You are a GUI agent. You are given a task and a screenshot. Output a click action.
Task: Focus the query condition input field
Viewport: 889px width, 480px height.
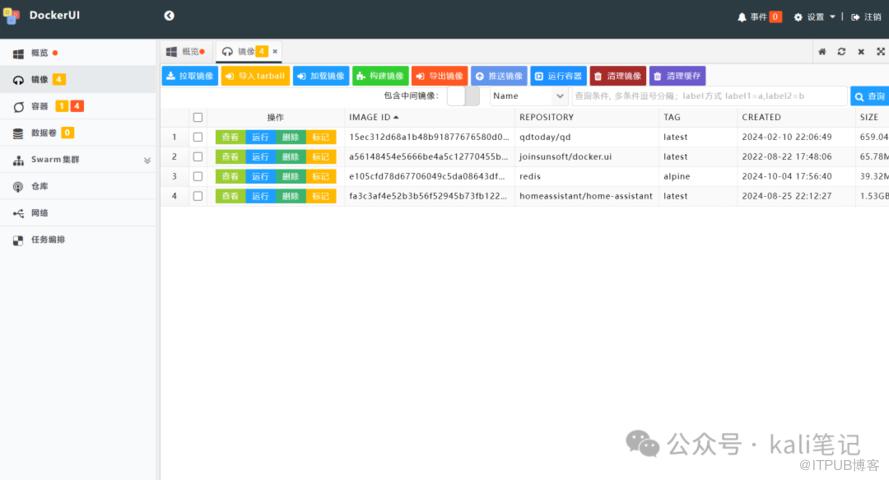[709, 96]
